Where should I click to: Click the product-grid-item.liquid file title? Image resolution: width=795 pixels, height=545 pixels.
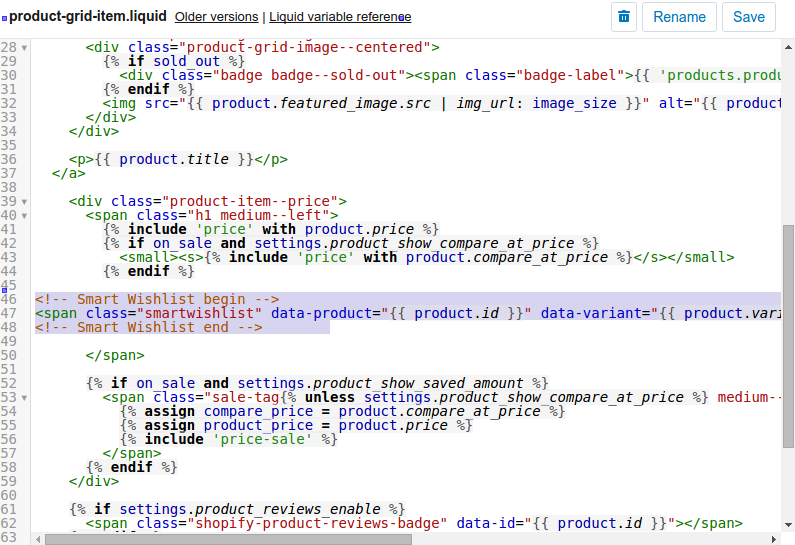click(x=88, y=16)
